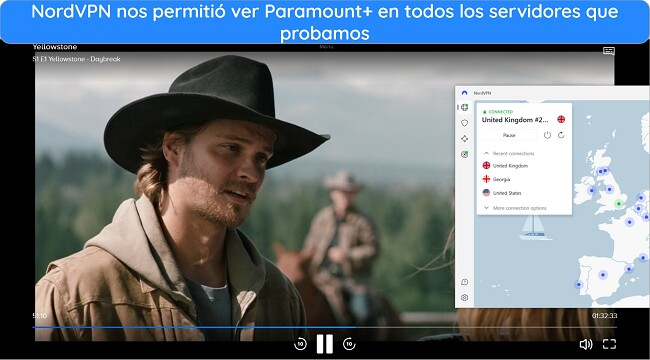Open the subtitles and captions menu
Viewport: 650px width, 360px height.
click(x=609, y=51)
